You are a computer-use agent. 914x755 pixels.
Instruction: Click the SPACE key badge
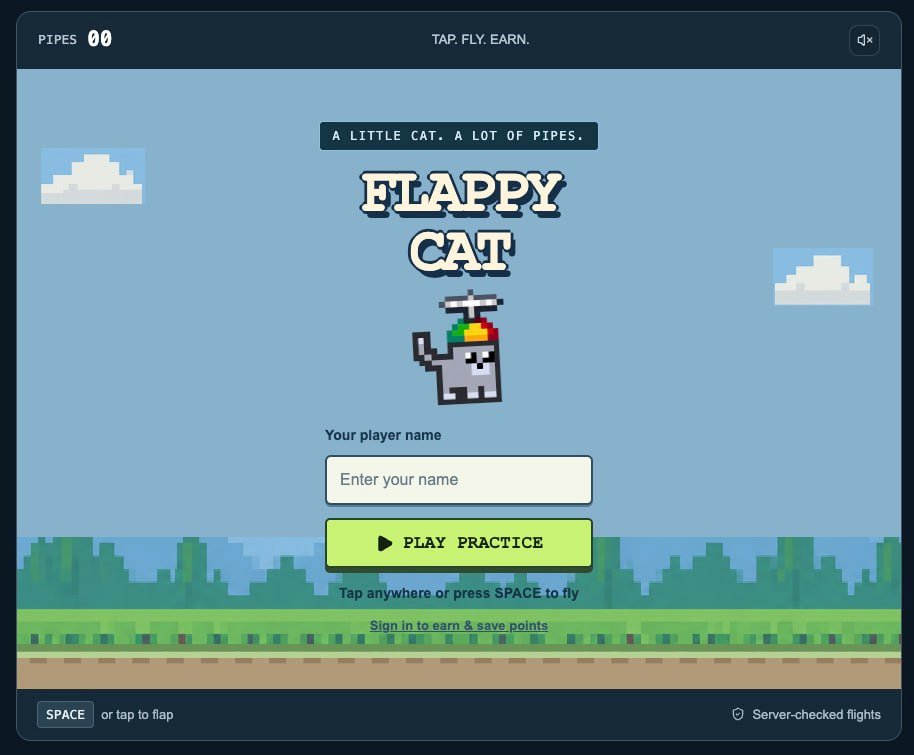coord(65,714)
